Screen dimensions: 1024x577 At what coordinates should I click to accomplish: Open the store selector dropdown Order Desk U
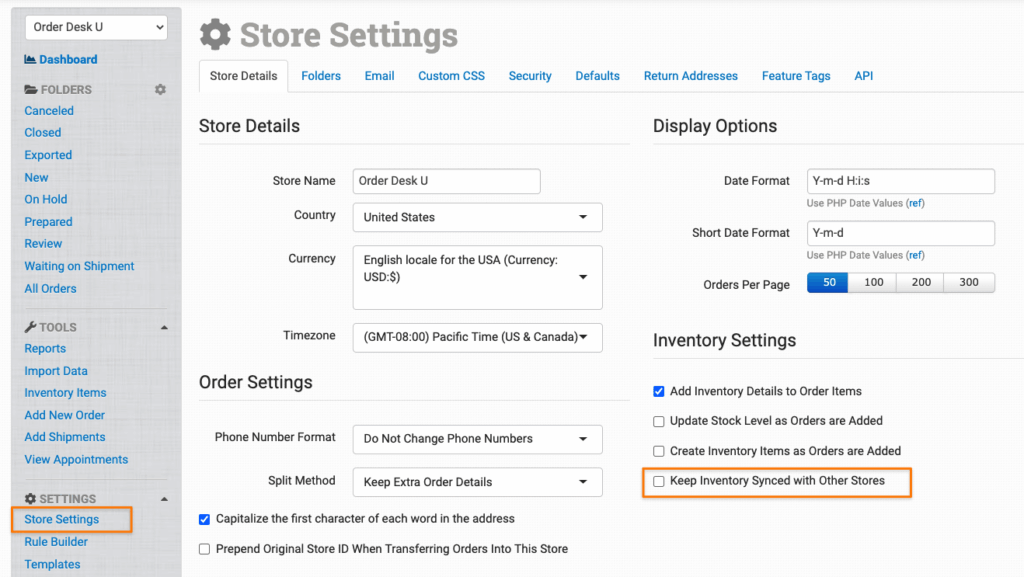click(x=96, y=27)
